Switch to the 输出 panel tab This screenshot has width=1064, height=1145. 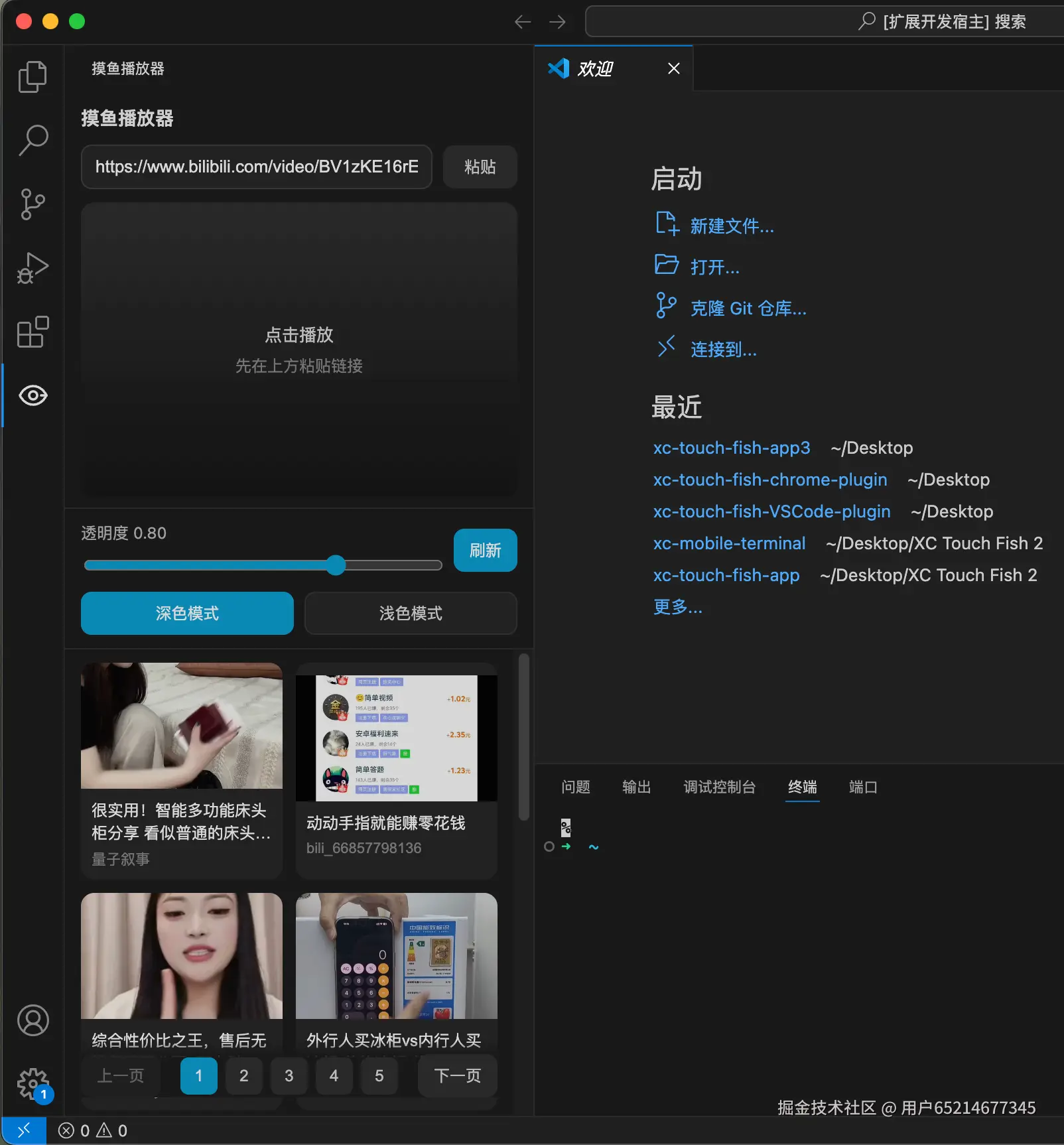[x=637, y=787]
